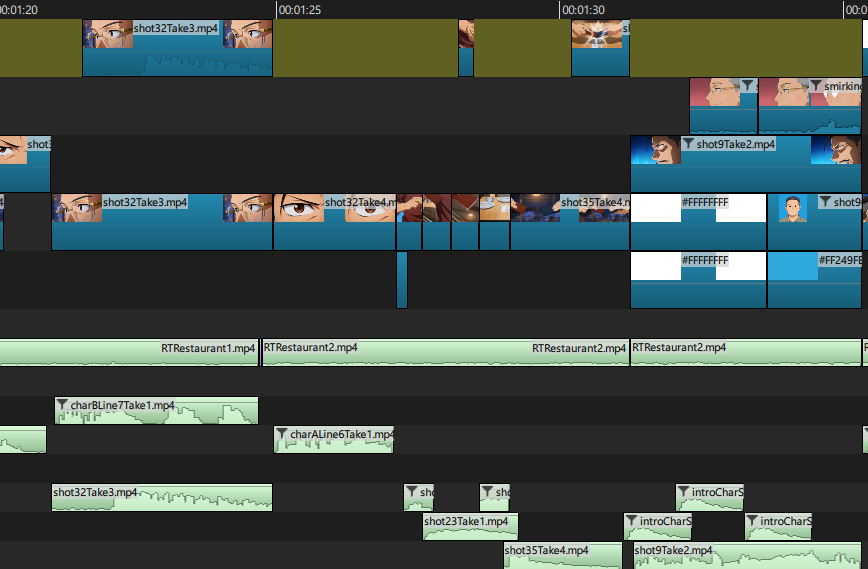Toggle effects icon on charBLine7Take1.mp4 audio clip
Screen dimensions: 868x569
(62, 405)
